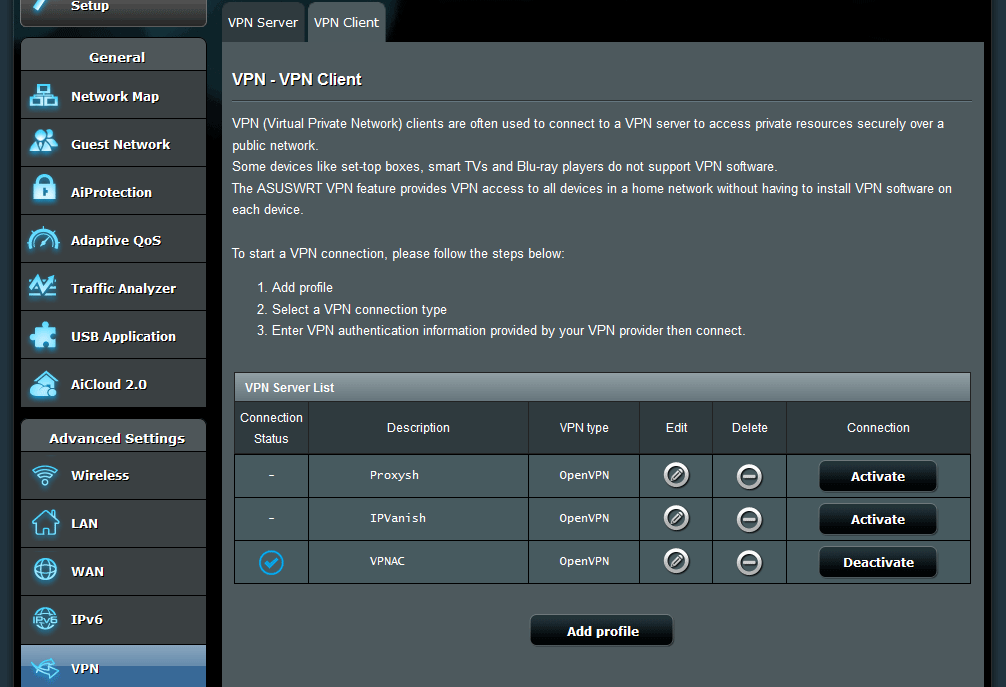Click the Connection Status column header
Image resolution: width=1006 pixels, height=687 pixels.
tap(271, 428)
